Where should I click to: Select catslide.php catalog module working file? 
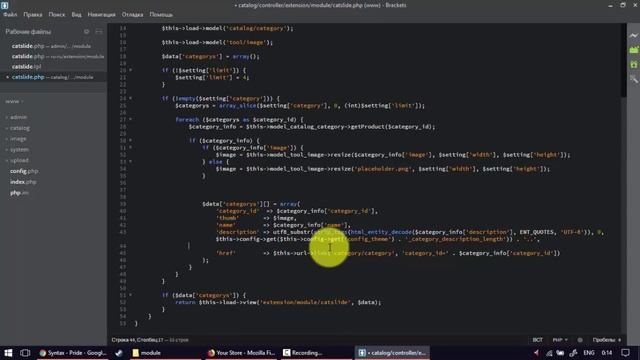pyautogui.click(x=53, y=77)
